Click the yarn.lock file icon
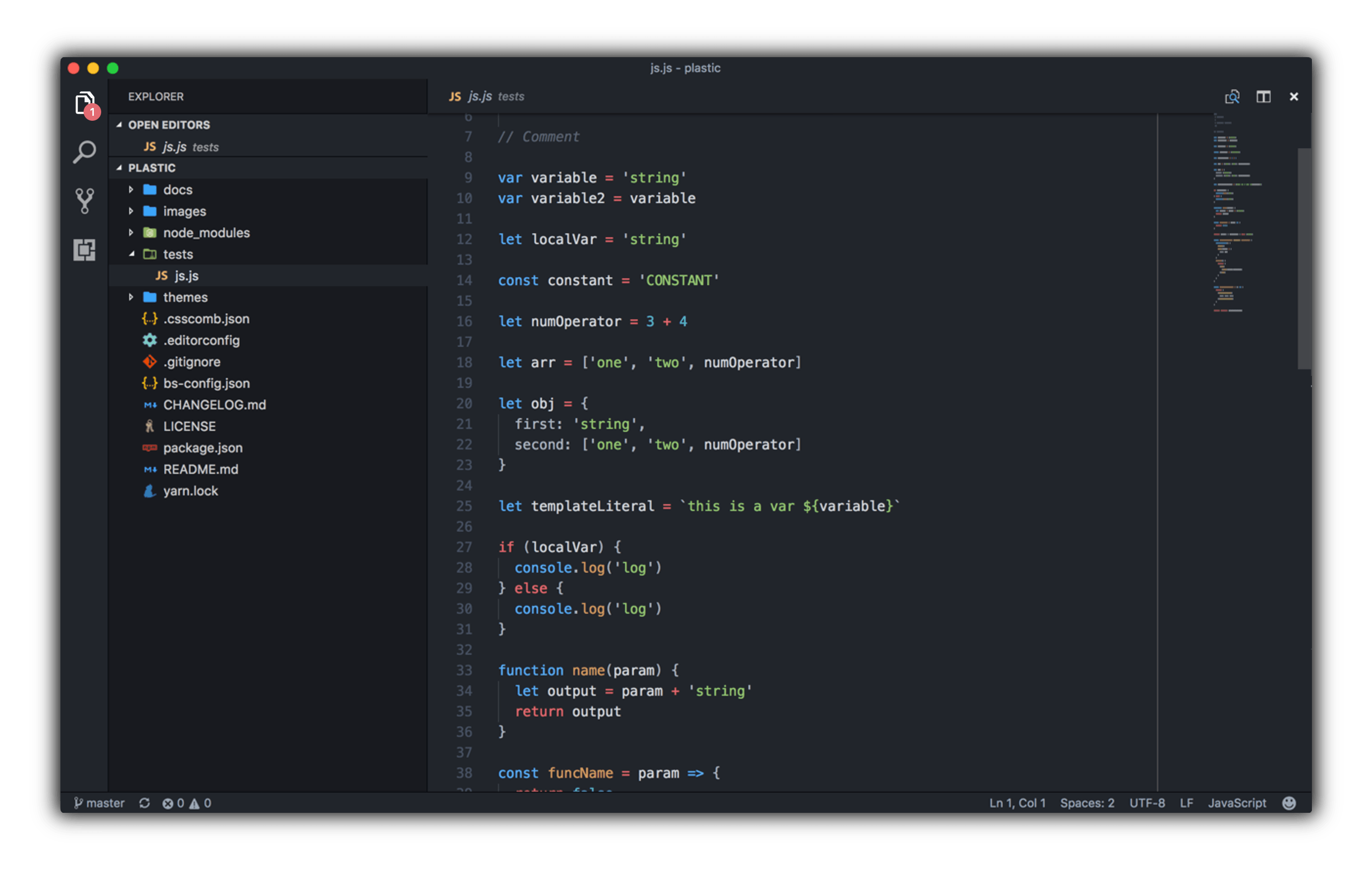 pyautogui.click(x=150, y=491)
